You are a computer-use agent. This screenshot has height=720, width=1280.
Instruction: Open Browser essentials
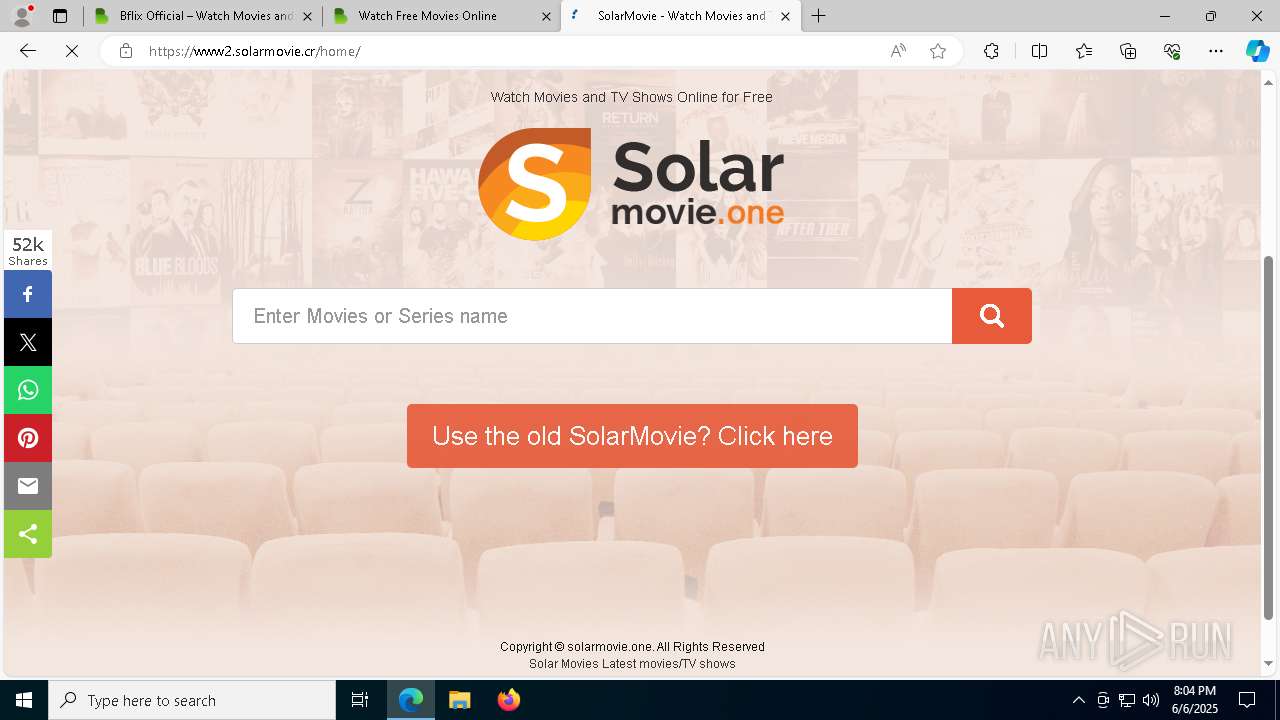pyautogui.click(x=1172, y=51)
